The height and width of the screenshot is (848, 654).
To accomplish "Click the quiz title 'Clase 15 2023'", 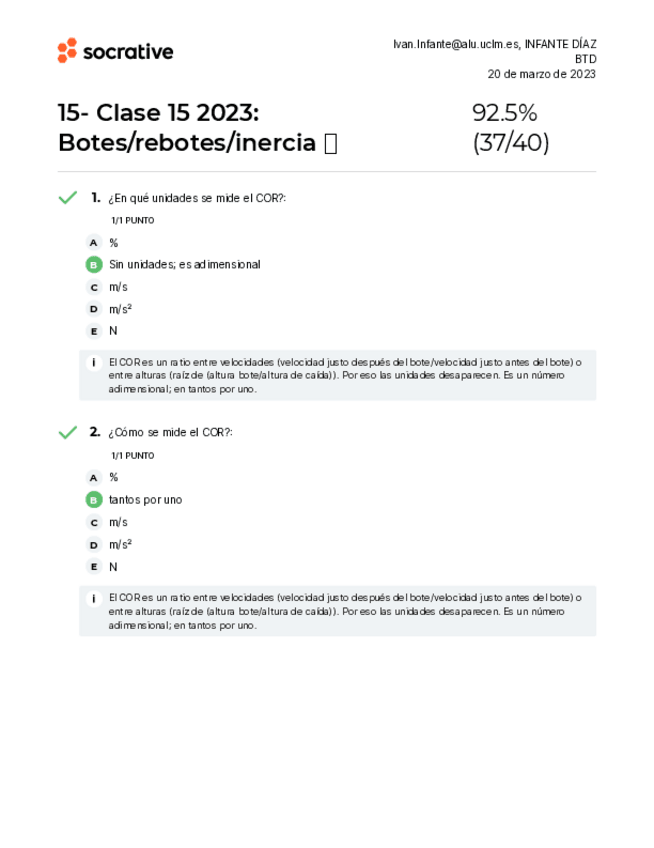I will pos(178,113).
